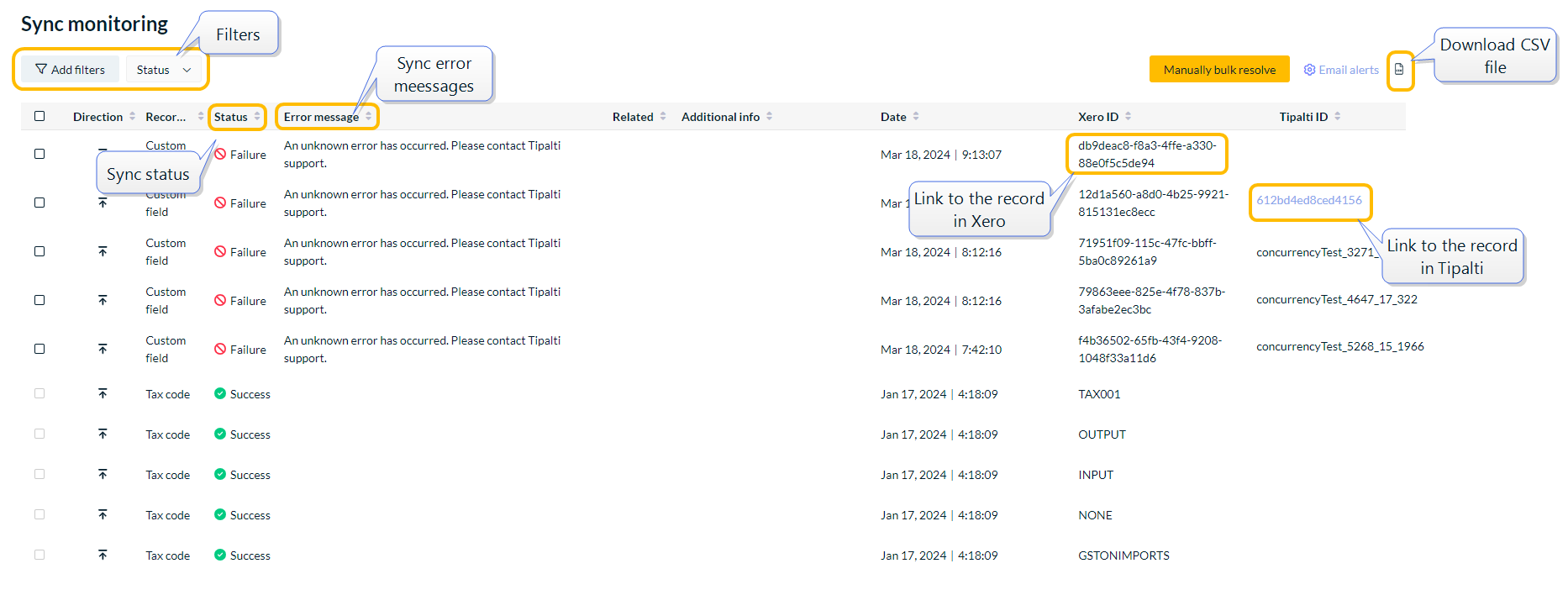
Task: Sort by the Tipalti ID column arrows
Action: click(x=1338, y=117)
